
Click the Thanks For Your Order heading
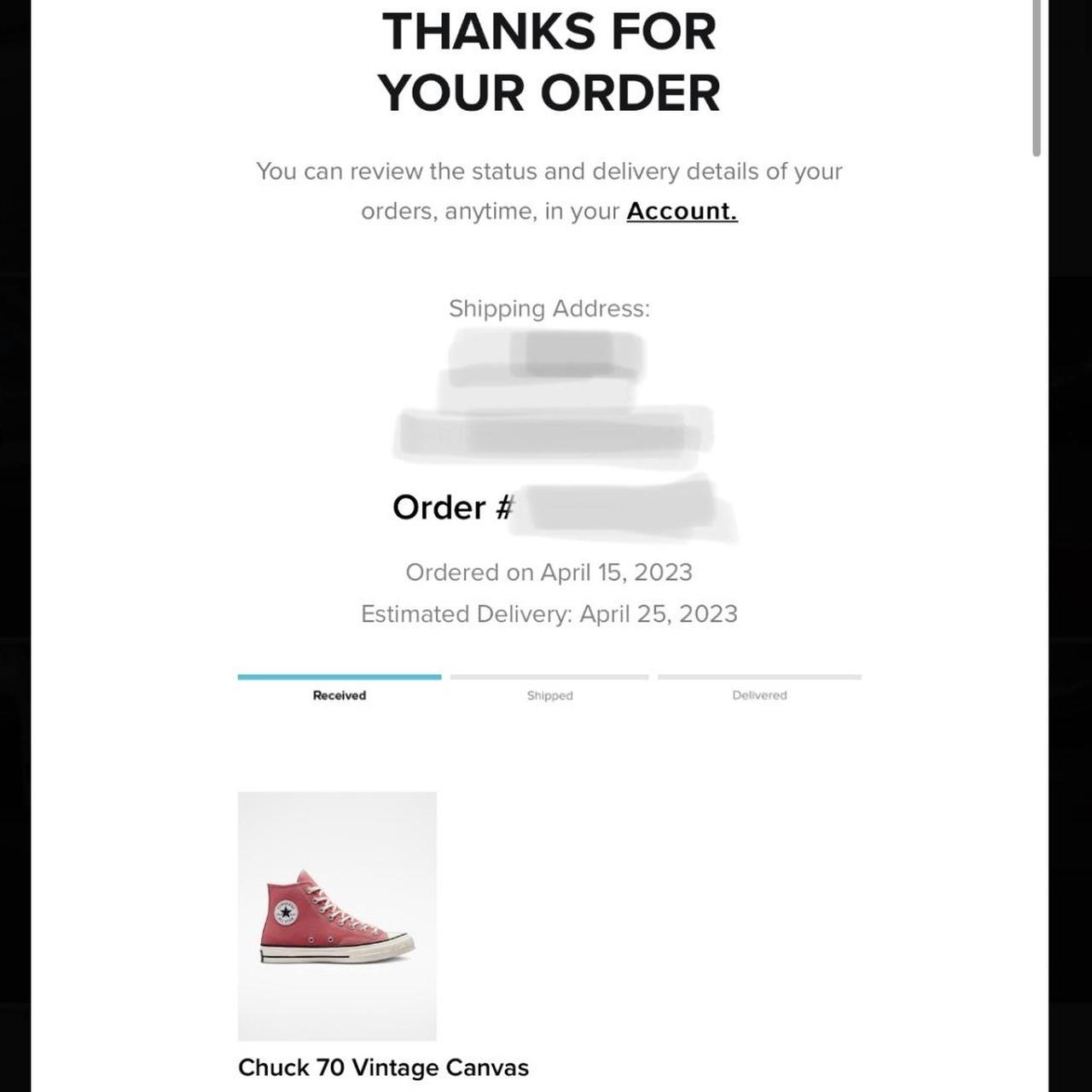click(549, 61)
